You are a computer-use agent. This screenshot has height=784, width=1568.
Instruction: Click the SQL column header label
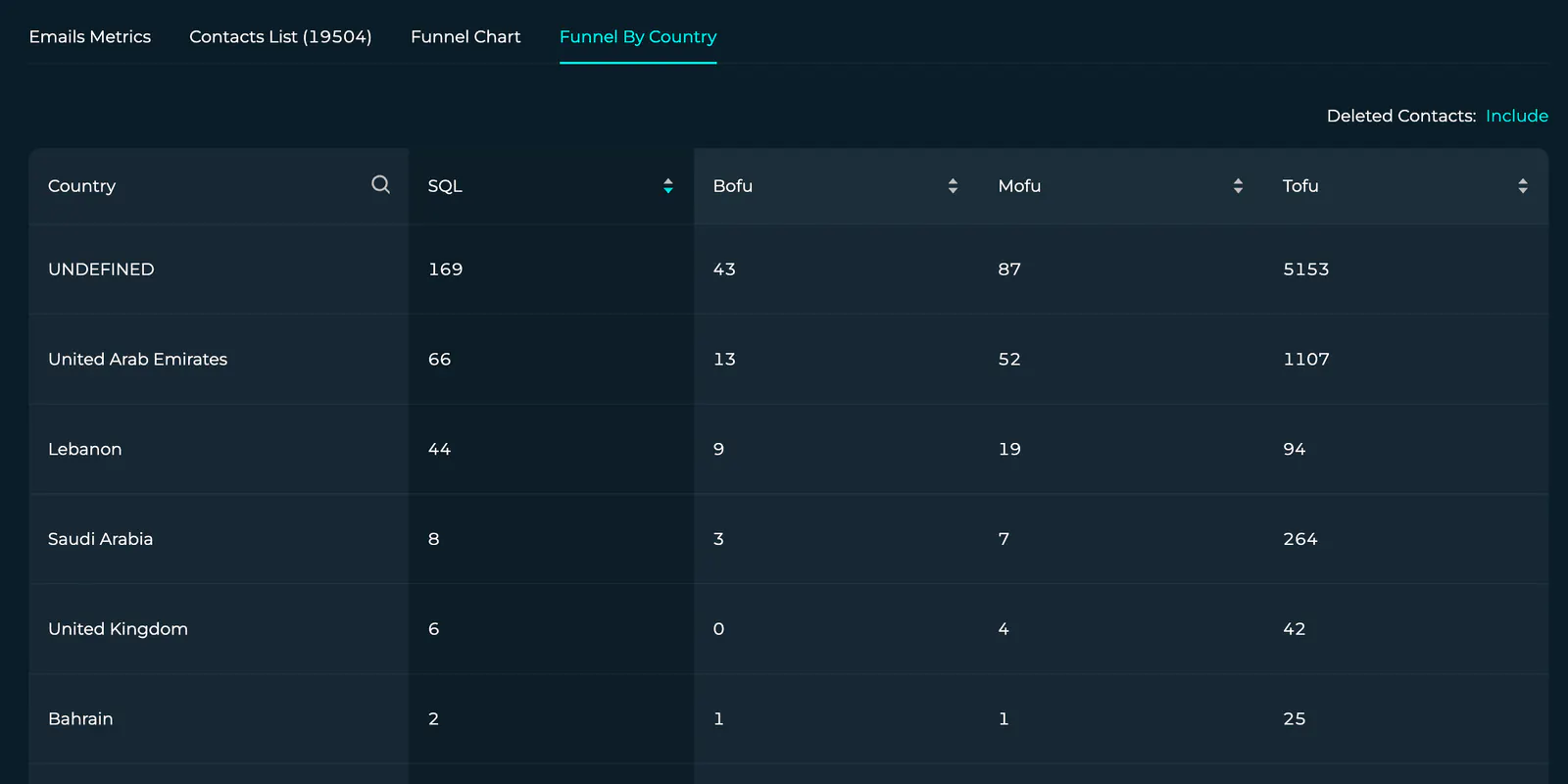[445, 186]
